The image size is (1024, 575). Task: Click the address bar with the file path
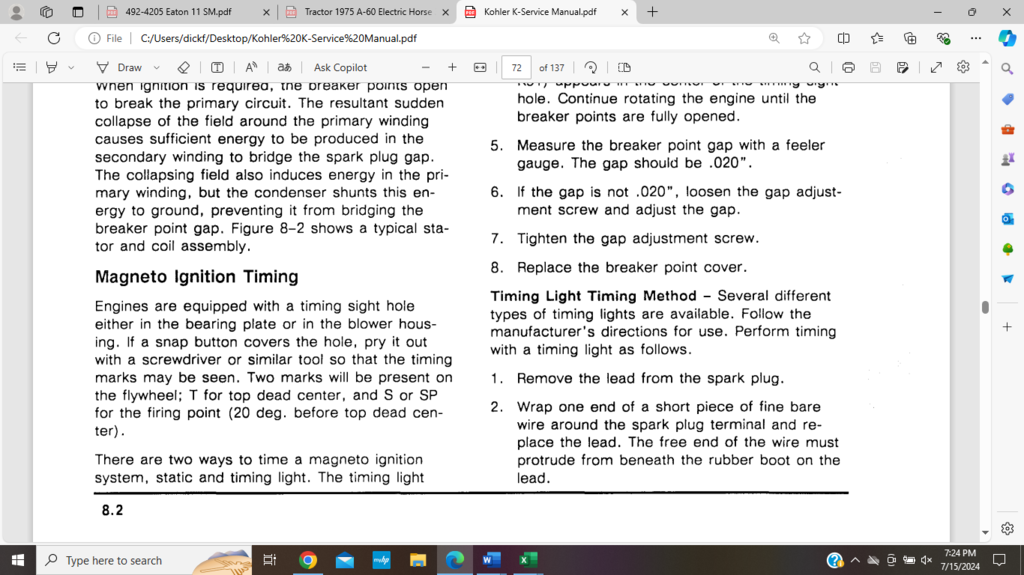point(278,38)
